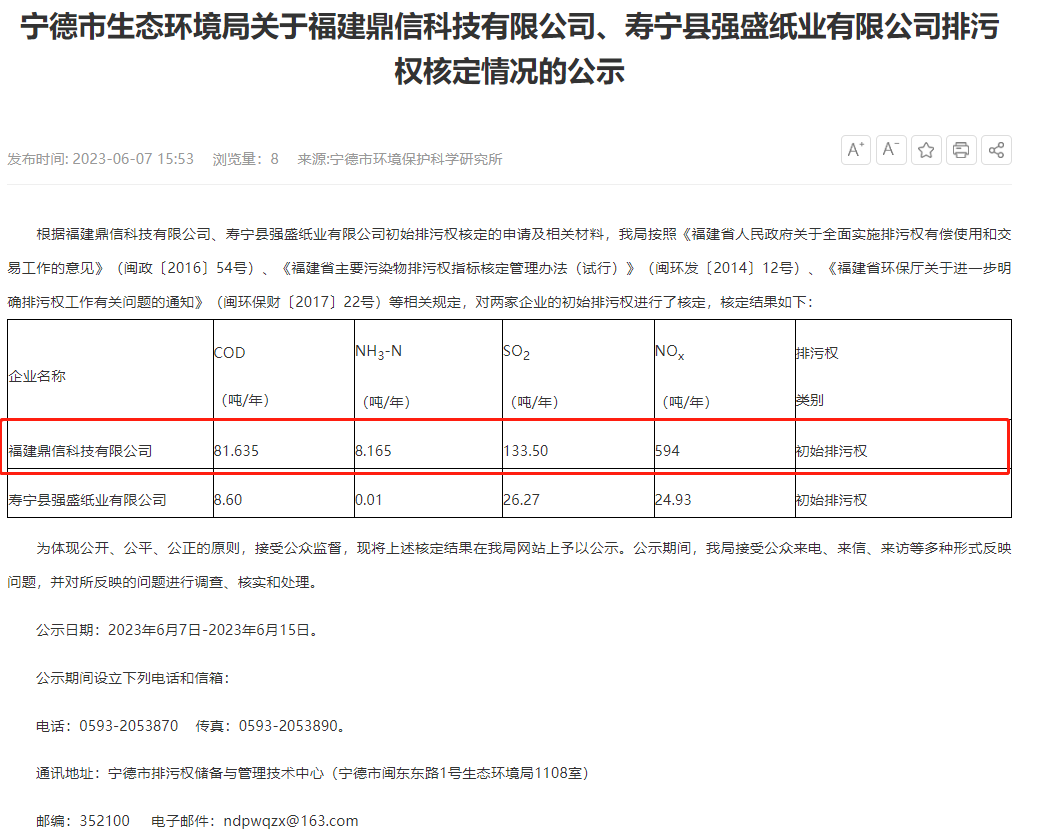Click the 浏览量 view count text
The image size is (1041, 833).
[x=245, y=159]
